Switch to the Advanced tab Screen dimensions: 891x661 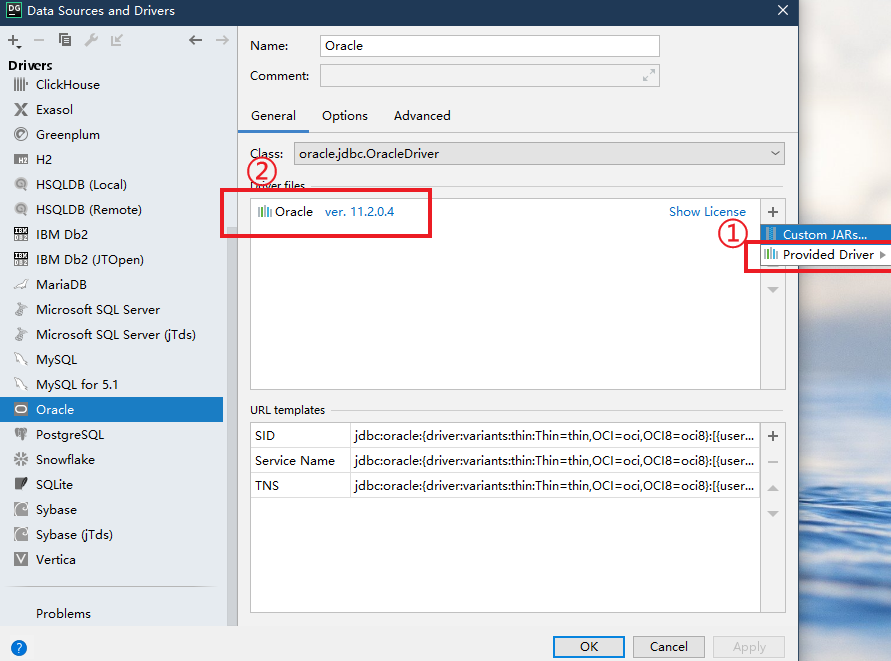click(x=422, y=116)
